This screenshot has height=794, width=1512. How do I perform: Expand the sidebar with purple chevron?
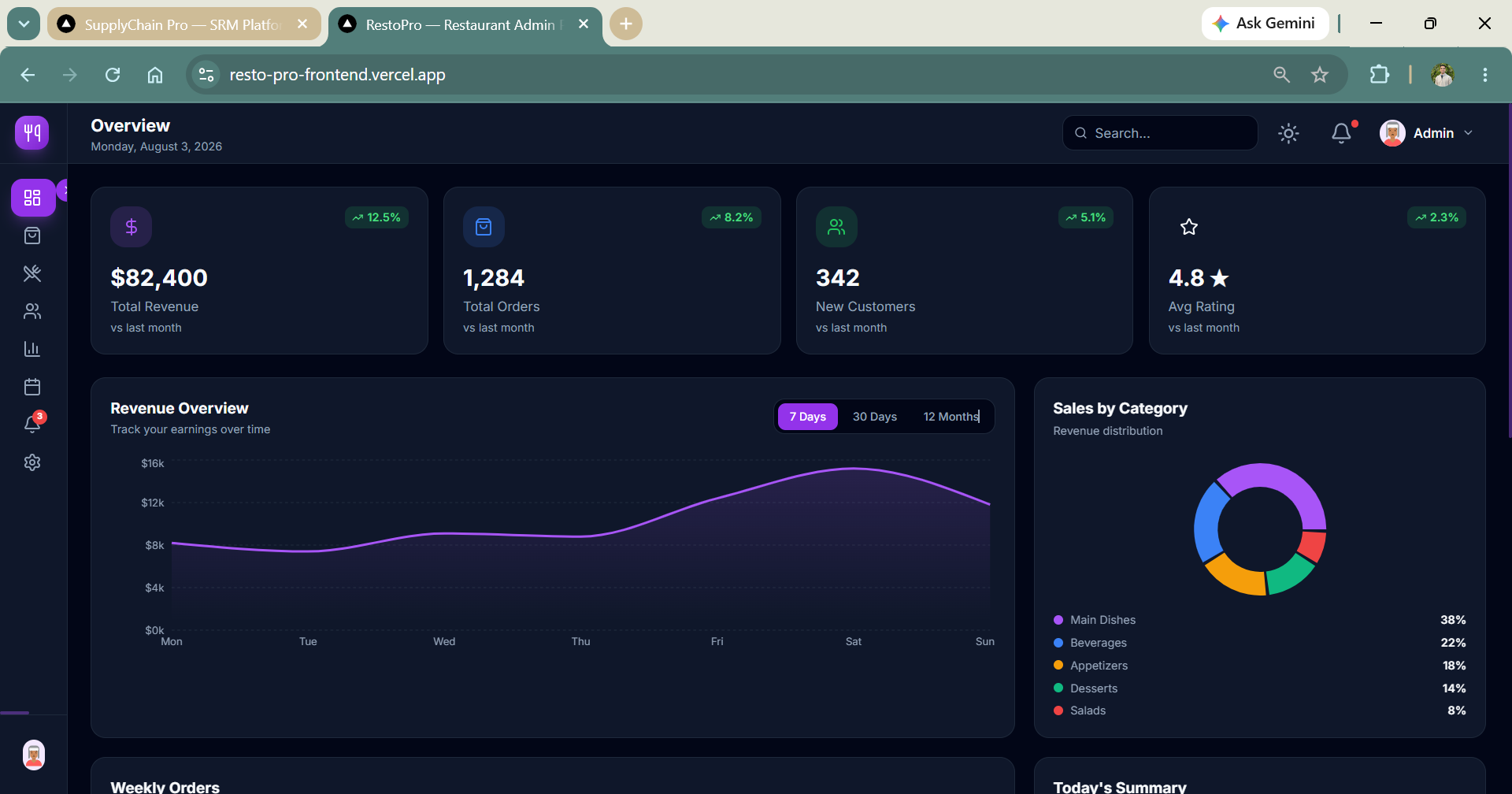[x=63, y=190]
